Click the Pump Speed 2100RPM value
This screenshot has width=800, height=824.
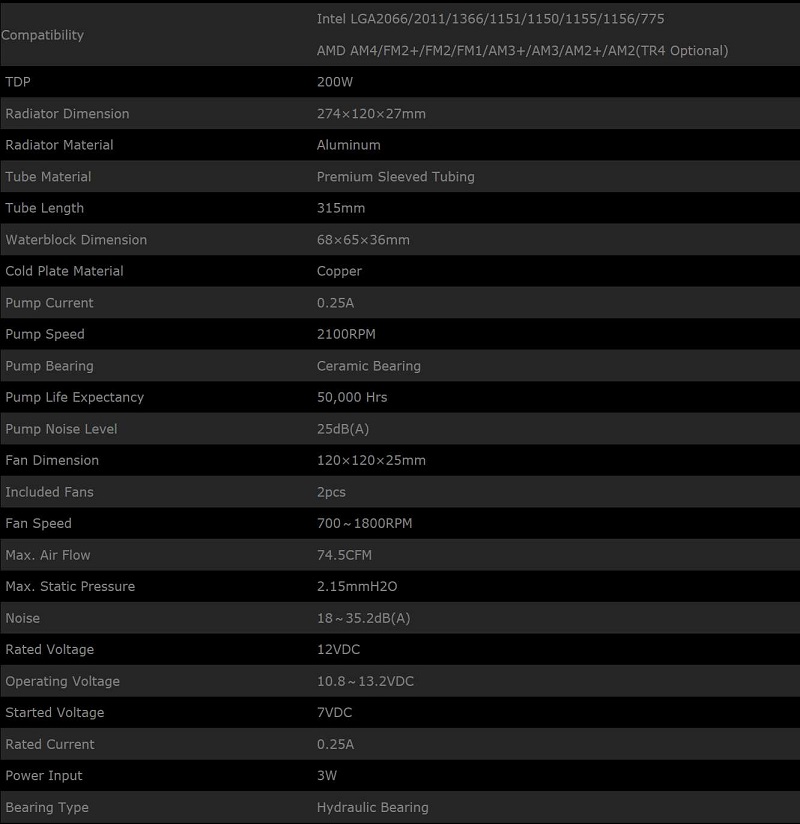[x=346, y=334]
